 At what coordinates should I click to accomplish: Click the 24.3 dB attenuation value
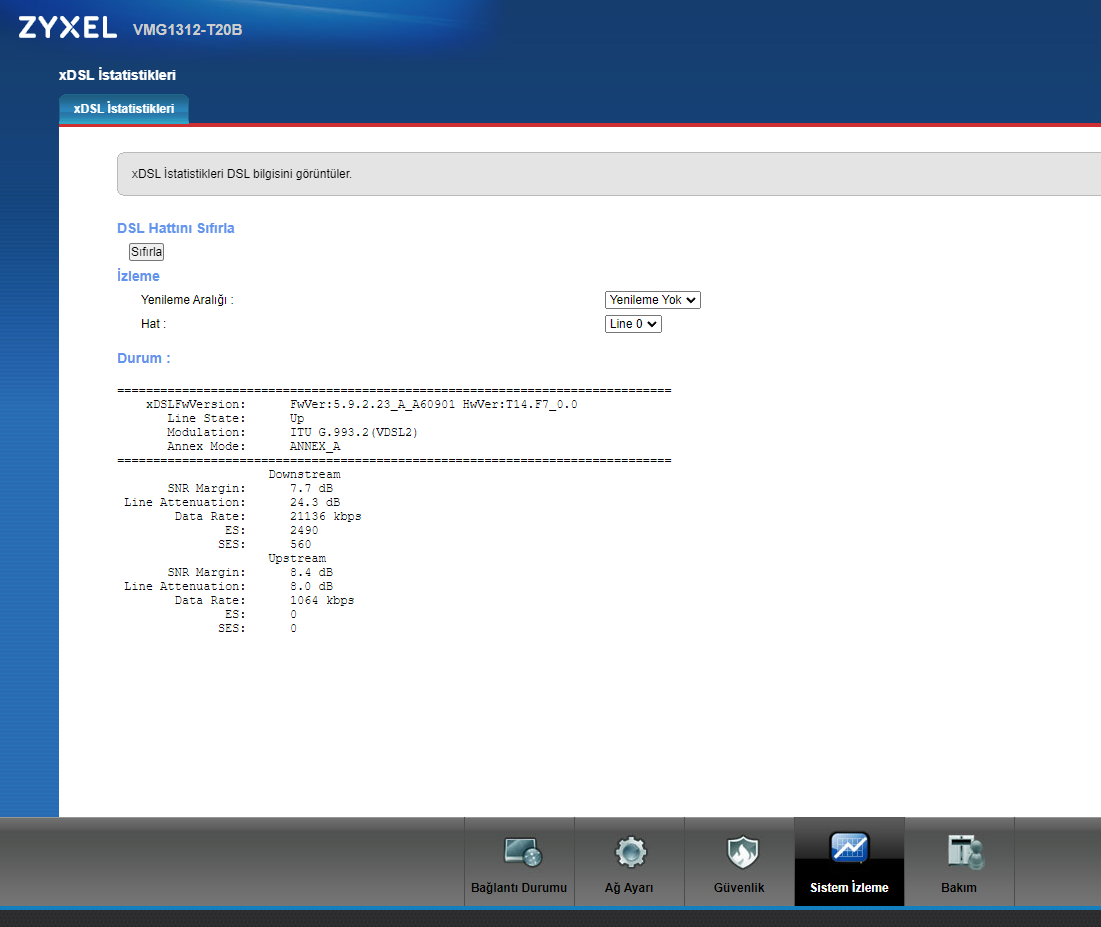tap(315, 503)
